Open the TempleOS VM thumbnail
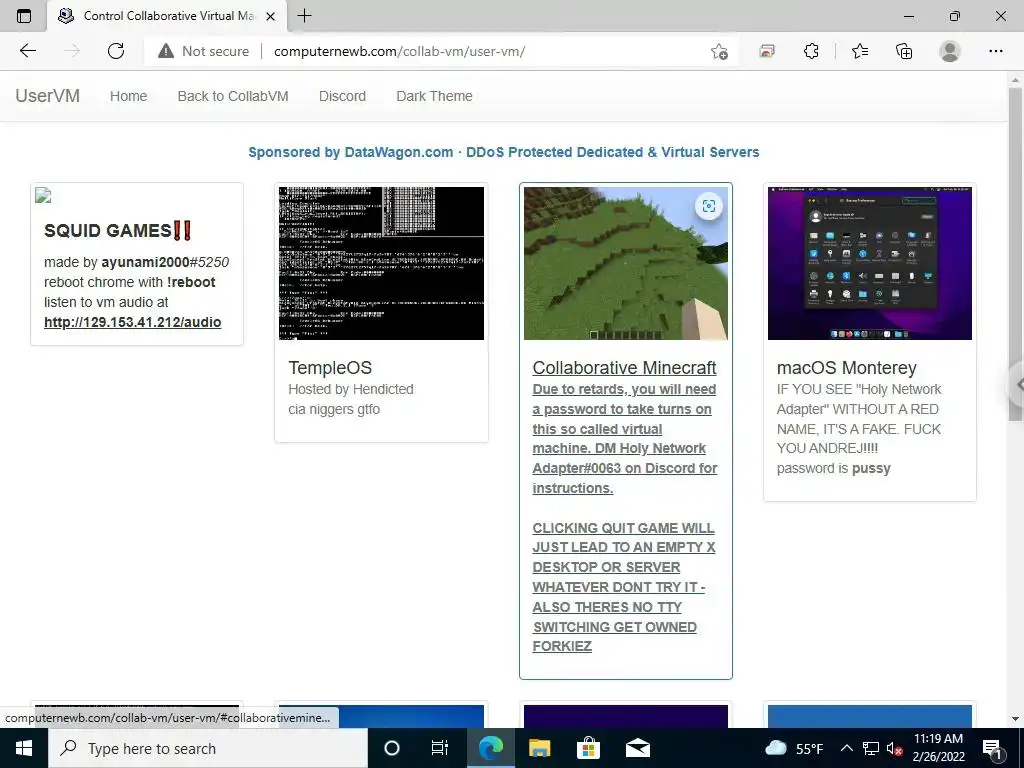1024x768 pixels. [381, 263]
